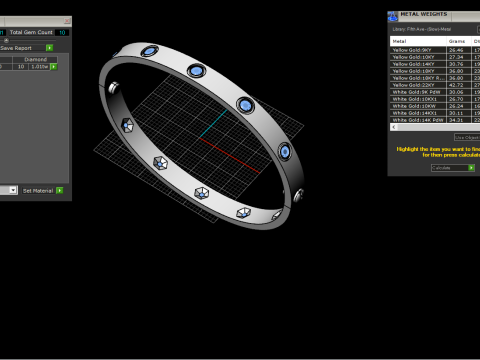This screenshot has height=360, width=480.
Task: Click the 42.72 grams cell
Action: (x=459, y=85)
